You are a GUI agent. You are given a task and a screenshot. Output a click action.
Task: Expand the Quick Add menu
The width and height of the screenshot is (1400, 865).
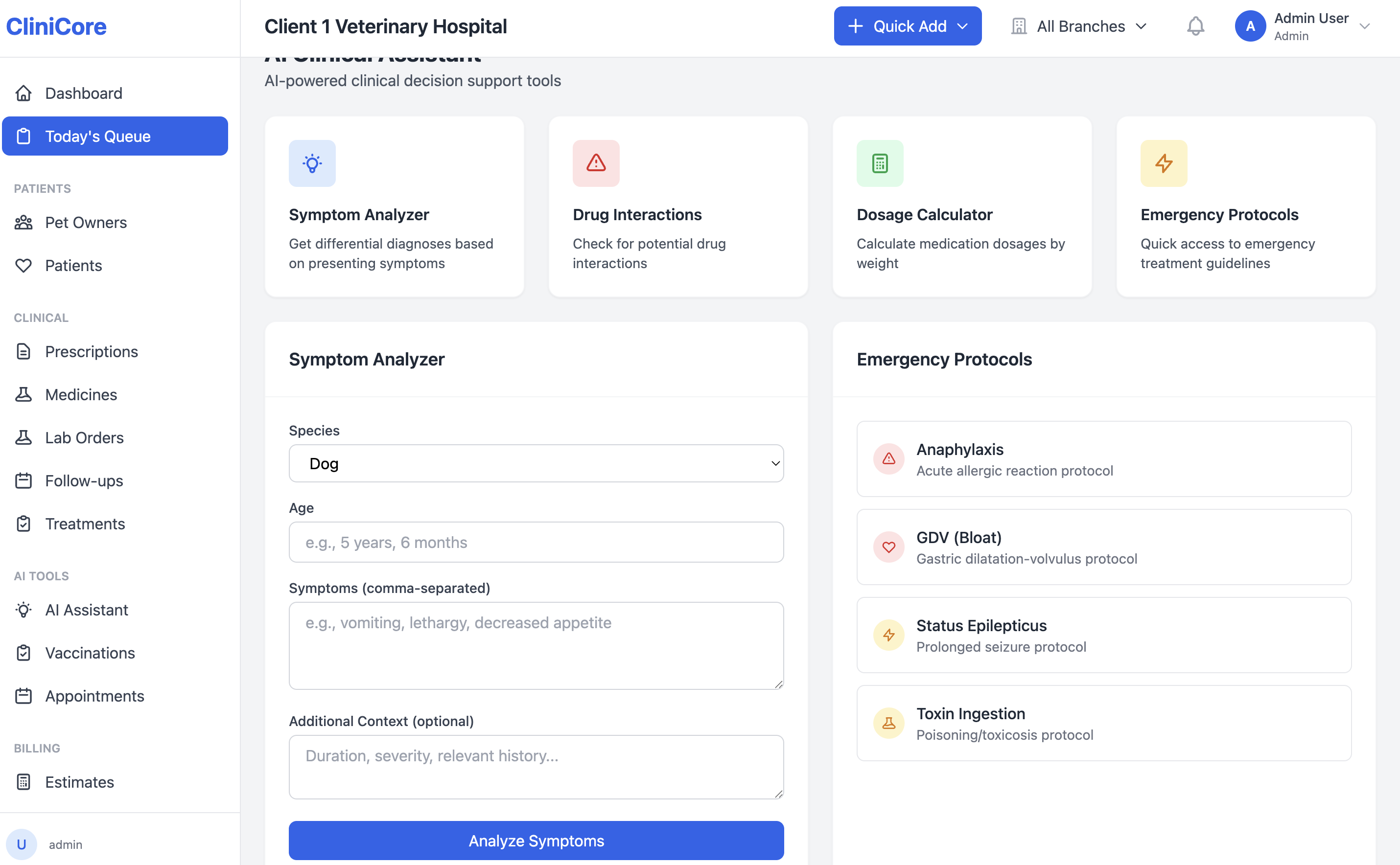click(907, 26)
